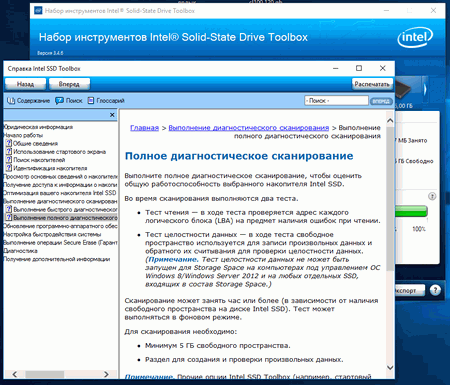Select Просмотр основных сведений о накопителе
The width and height of the screenshot is (450, 385).
[60, 177]
